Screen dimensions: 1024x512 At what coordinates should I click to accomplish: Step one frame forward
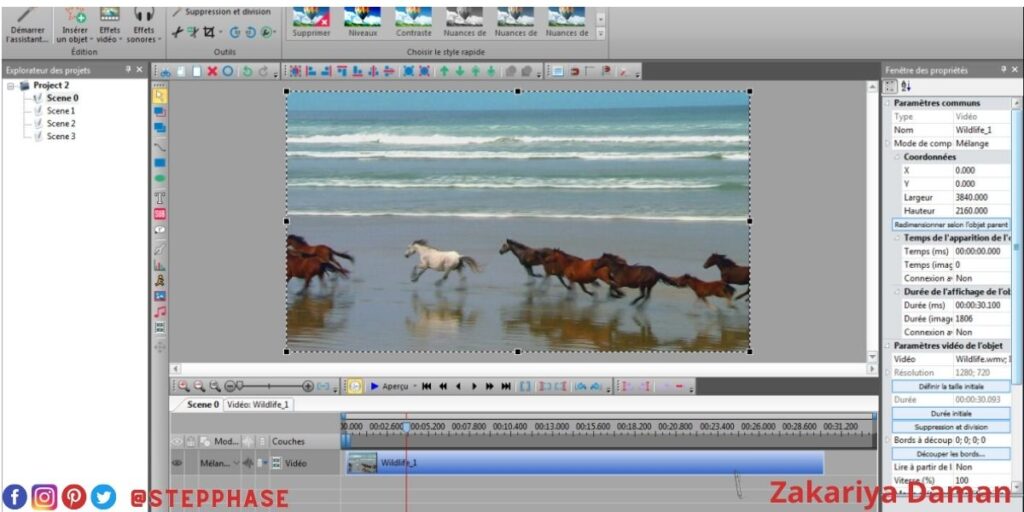[474, 386]
